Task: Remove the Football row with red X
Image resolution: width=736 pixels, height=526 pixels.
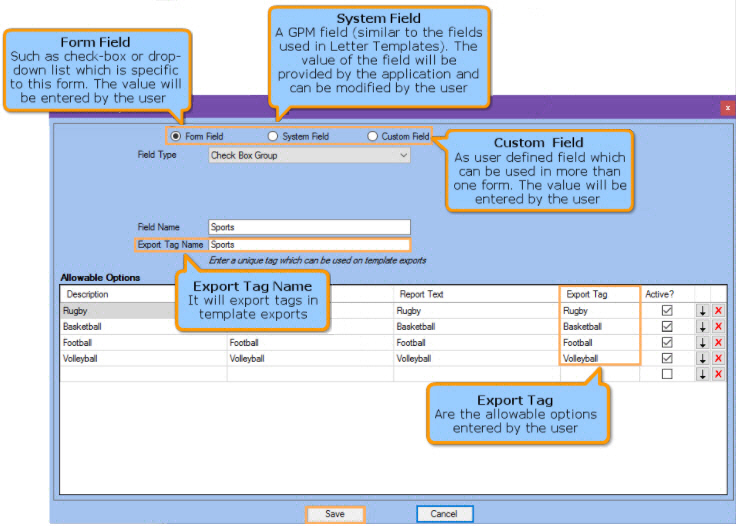Action: 718,342
